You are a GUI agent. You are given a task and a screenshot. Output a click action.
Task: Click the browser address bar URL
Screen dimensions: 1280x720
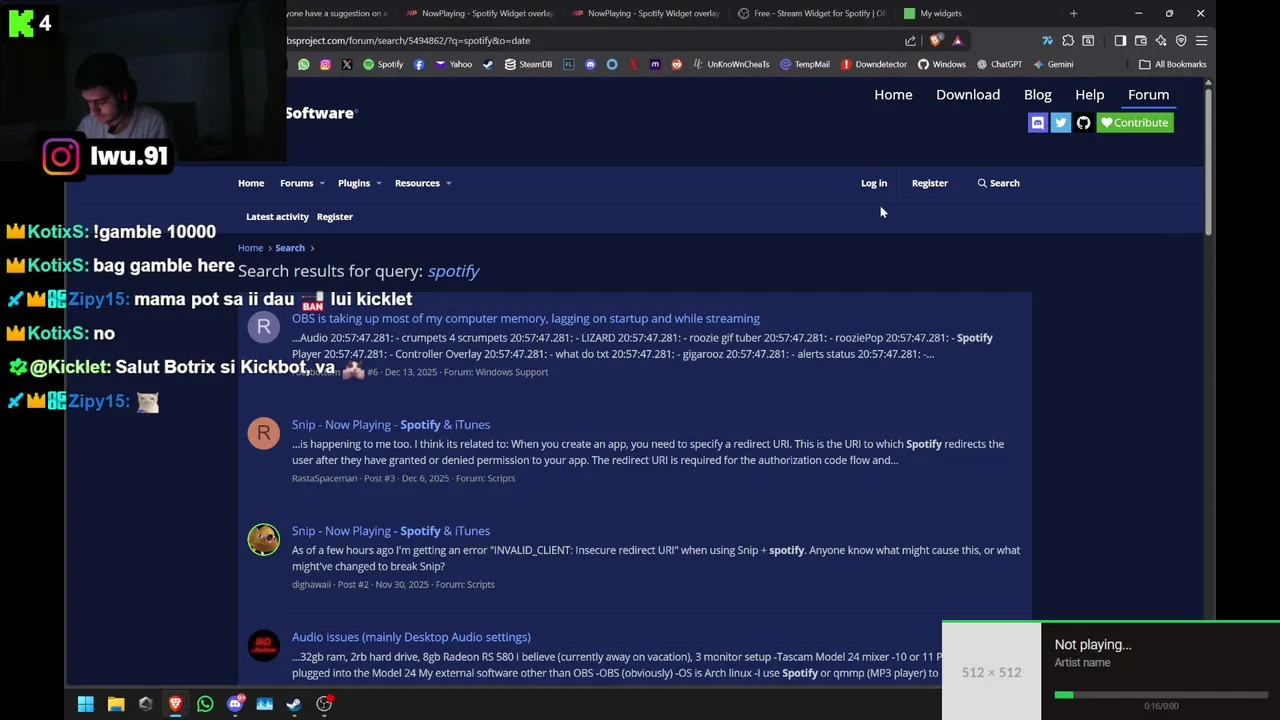click(408, 41)
